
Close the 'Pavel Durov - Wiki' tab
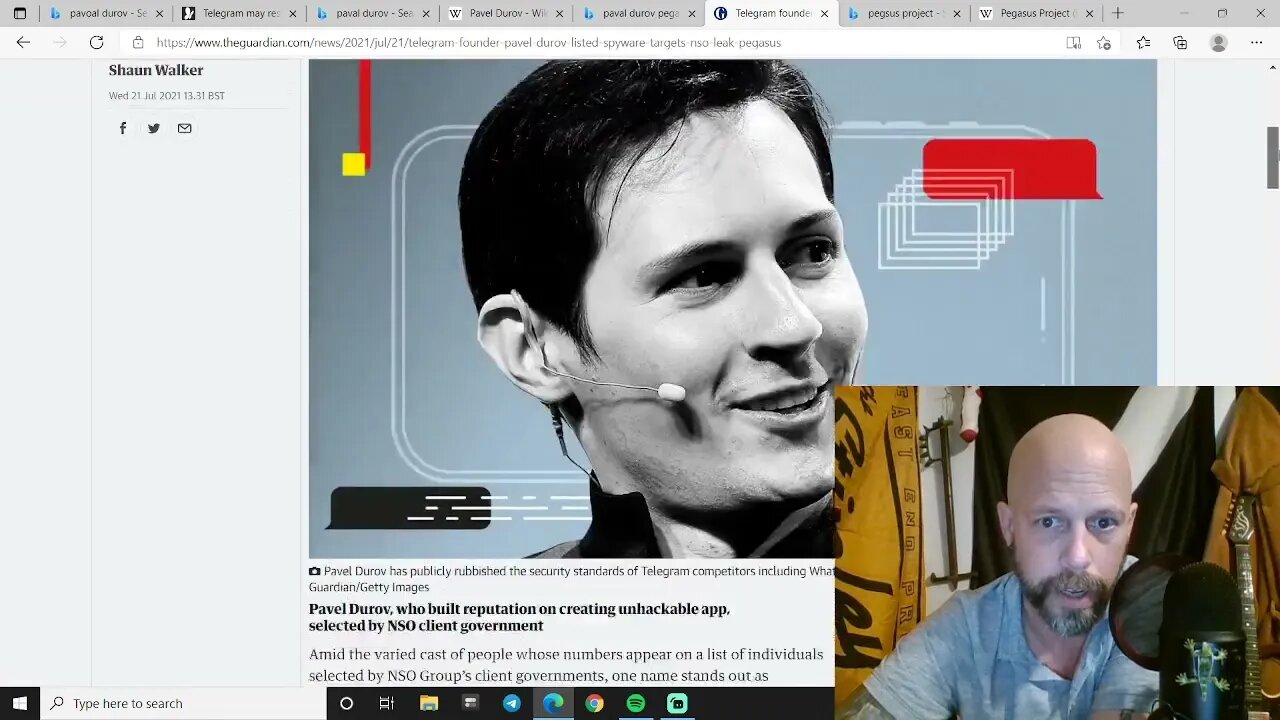[x=559, y=13]
